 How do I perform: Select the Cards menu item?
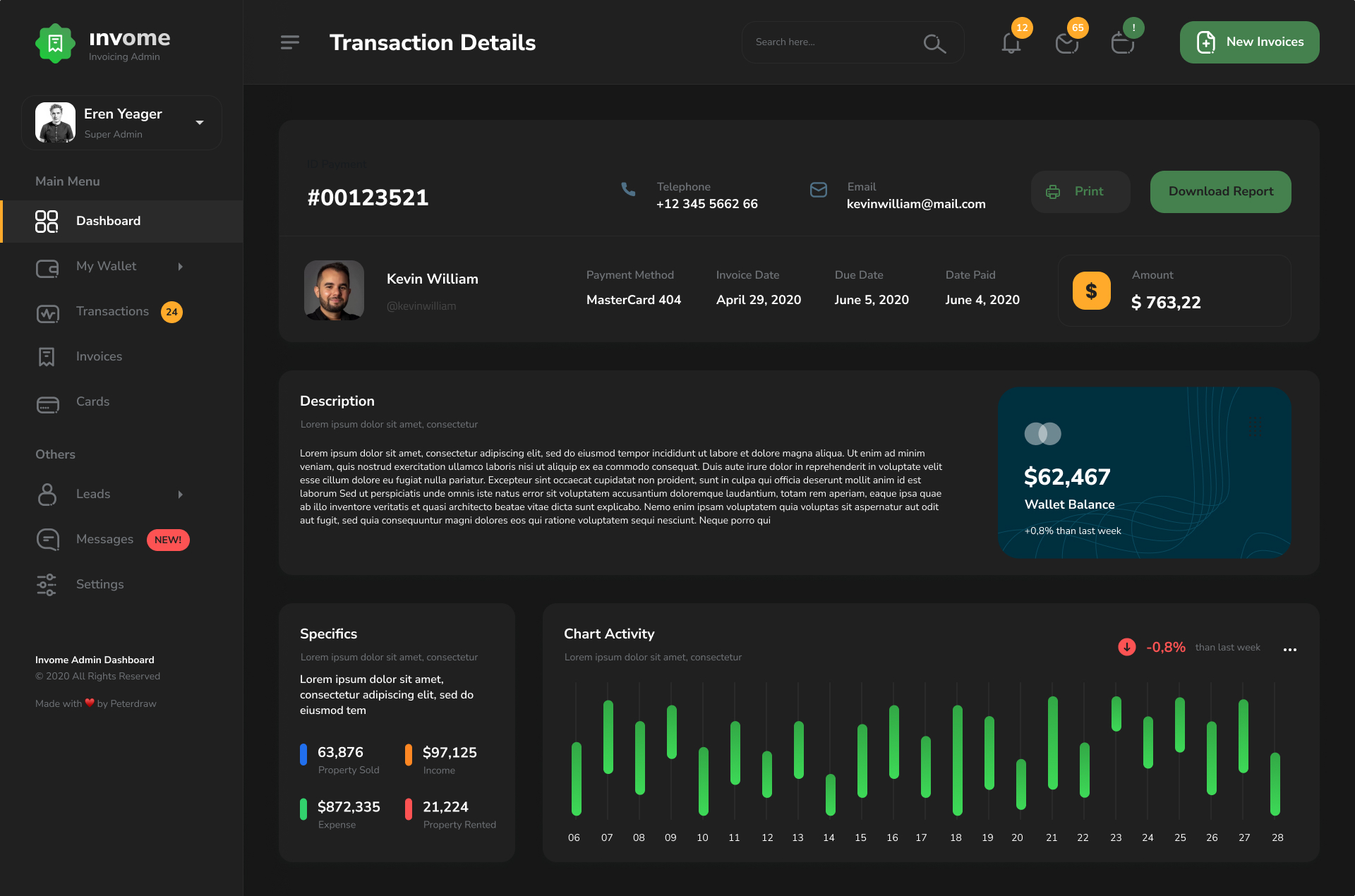pyautogui.click(x=92, y=401)
